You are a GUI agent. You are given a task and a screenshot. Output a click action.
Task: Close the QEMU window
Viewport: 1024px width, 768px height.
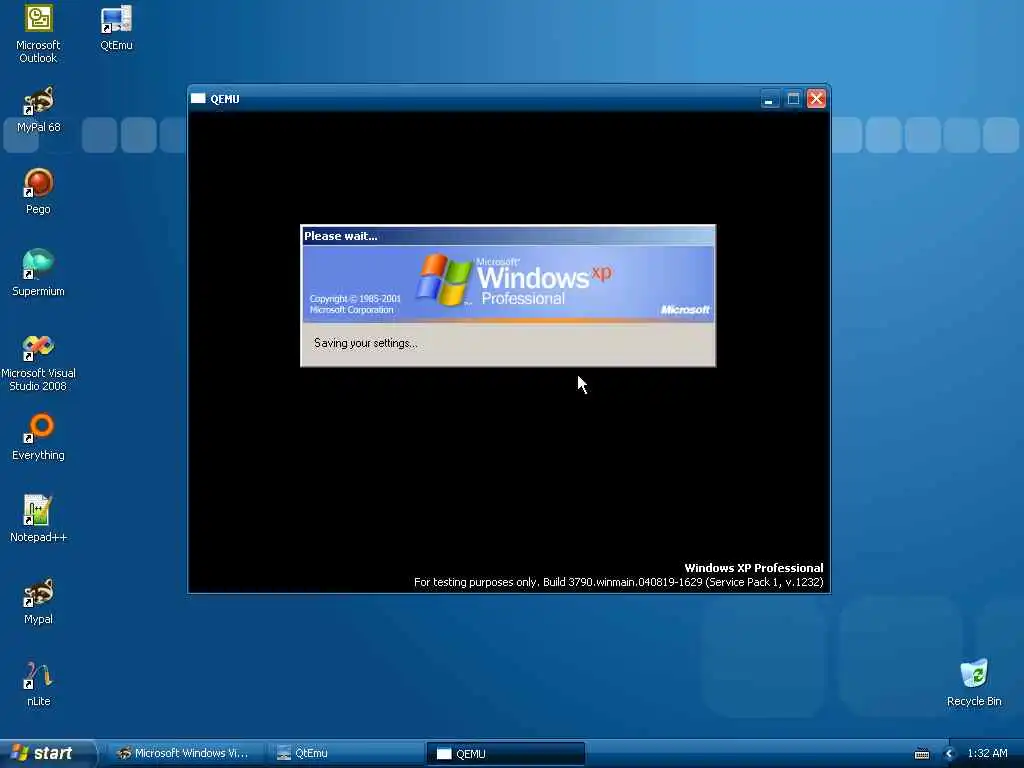pyautogui.click(x=816, y=99)
